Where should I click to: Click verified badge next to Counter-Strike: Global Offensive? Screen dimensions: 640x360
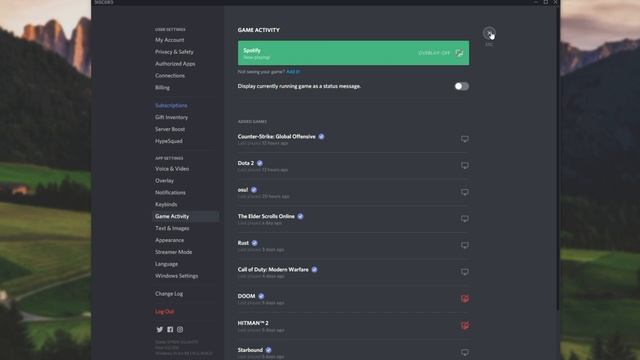321,137
